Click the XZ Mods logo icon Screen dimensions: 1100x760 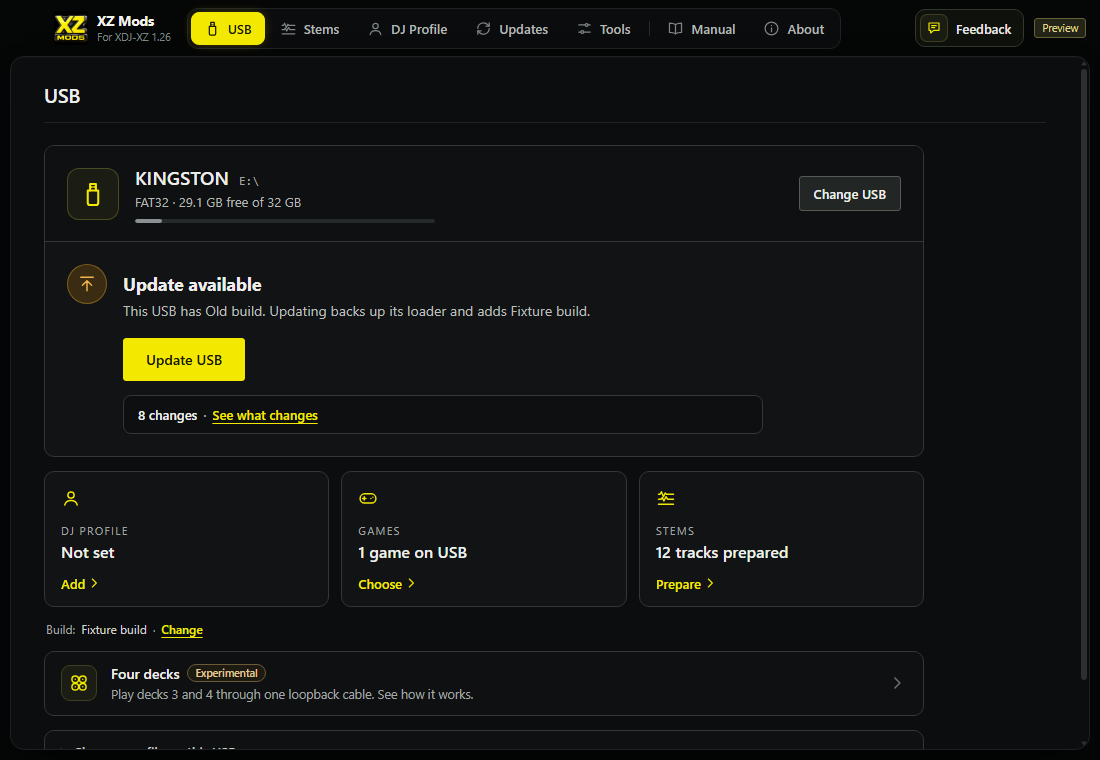click(71, 28)
